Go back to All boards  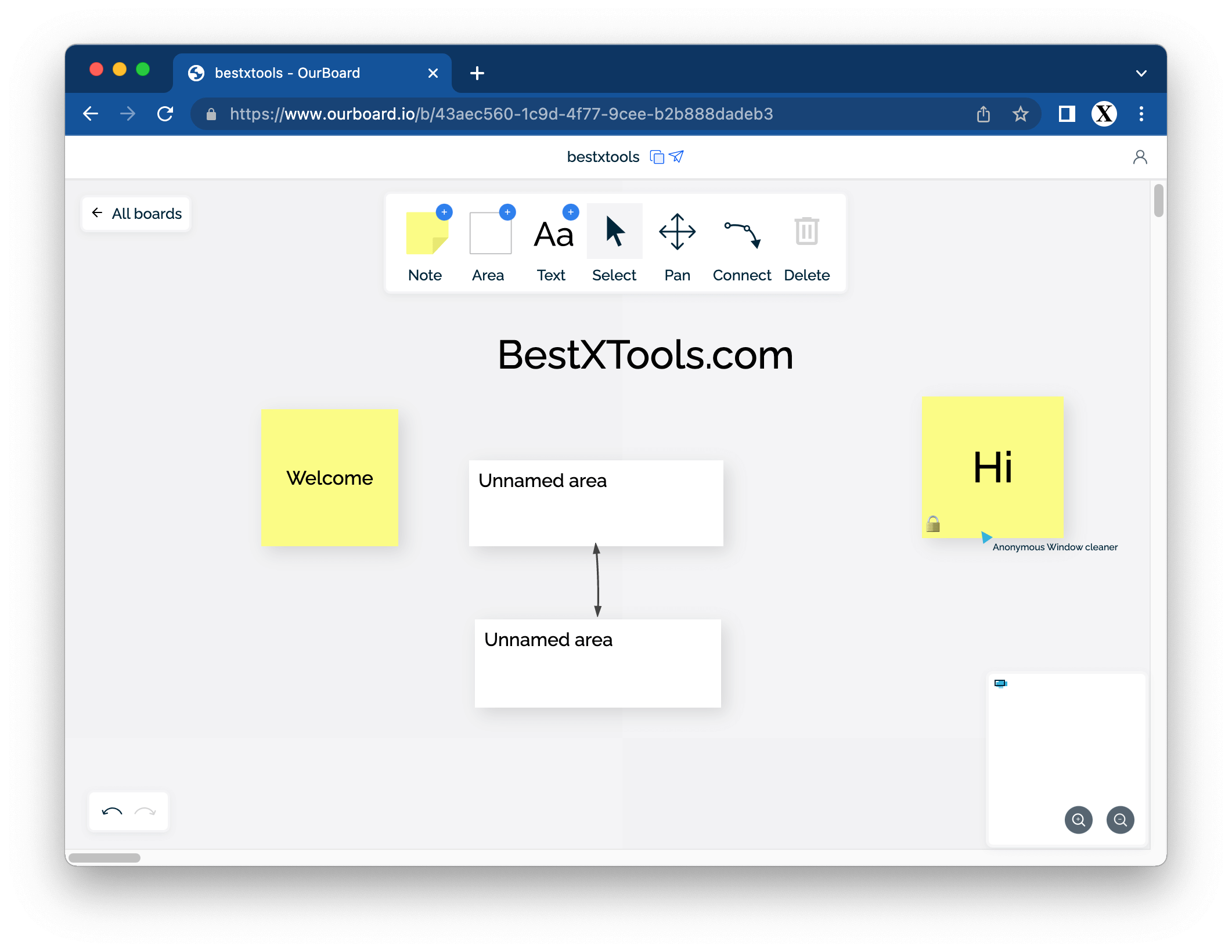point(136,214)
